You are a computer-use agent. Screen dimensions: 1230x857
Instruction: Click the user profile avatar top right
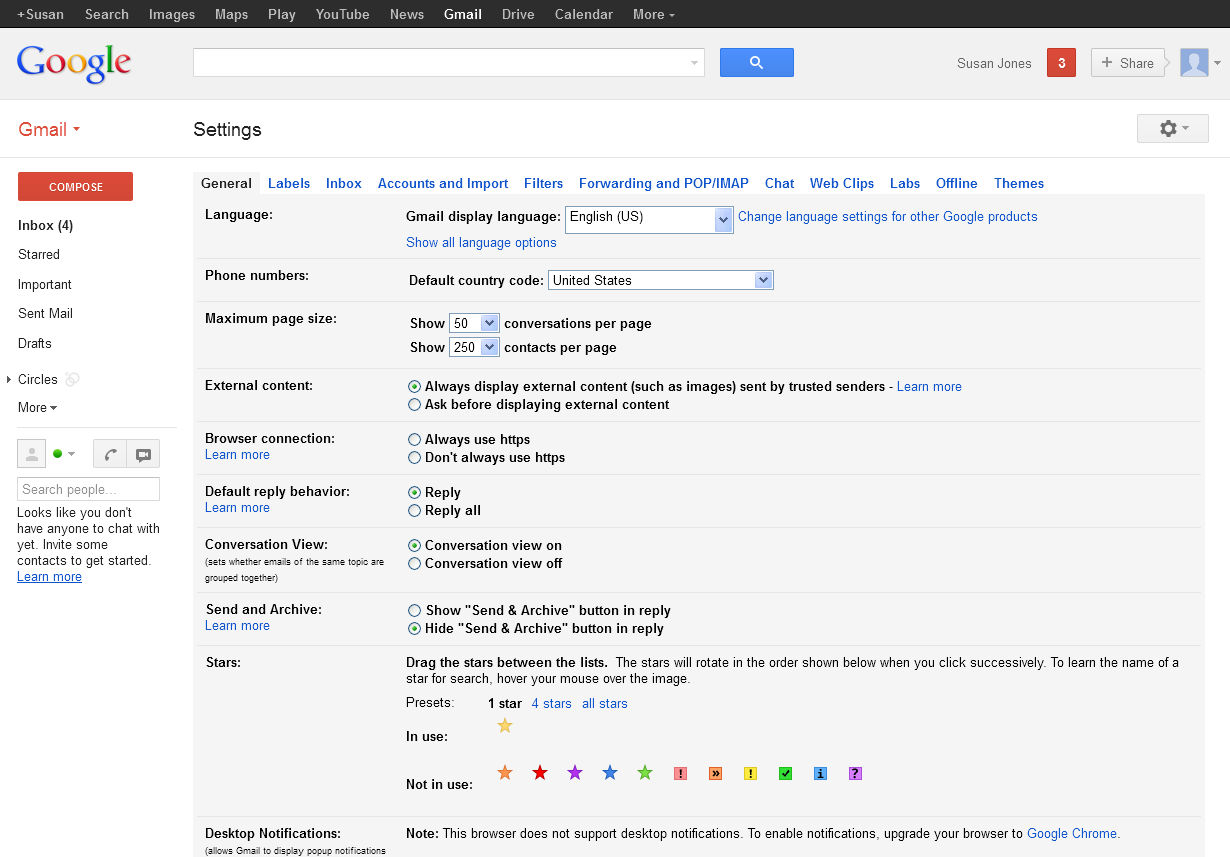click(x=1194, y=63)
